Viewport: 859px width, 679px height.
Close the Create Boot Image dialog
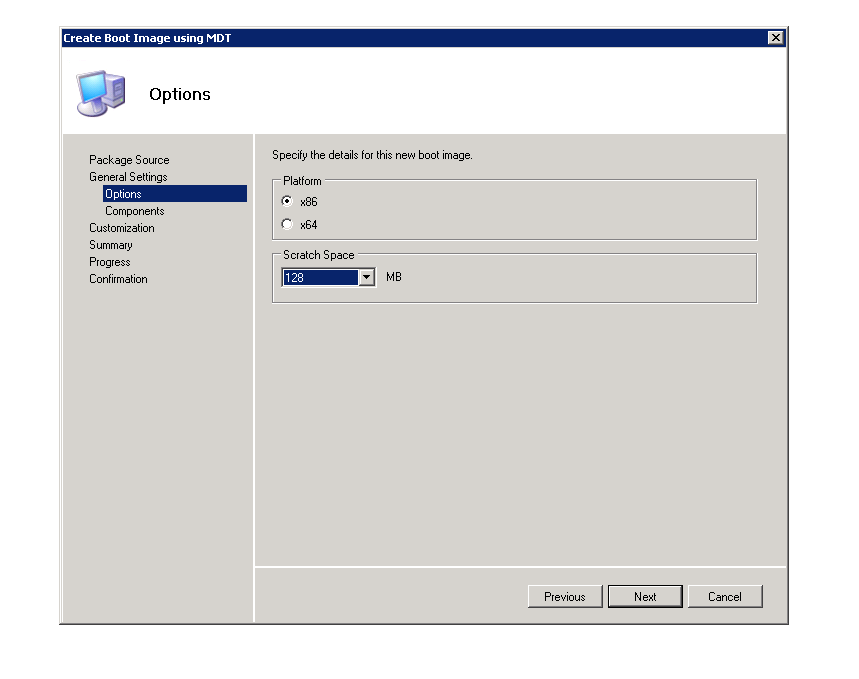pyautogui.click(x=775, y=37)
